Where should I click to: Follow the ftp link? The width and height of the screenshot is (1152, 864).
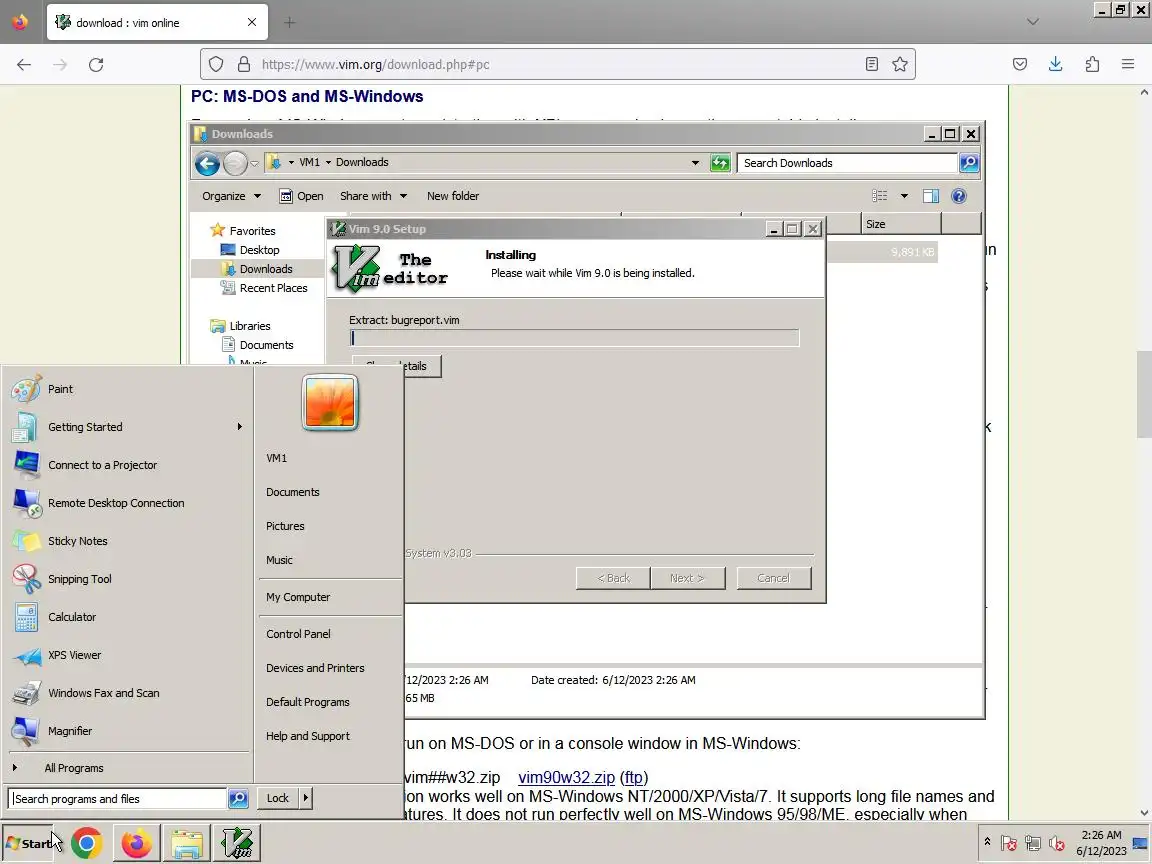tap(633, 777)
